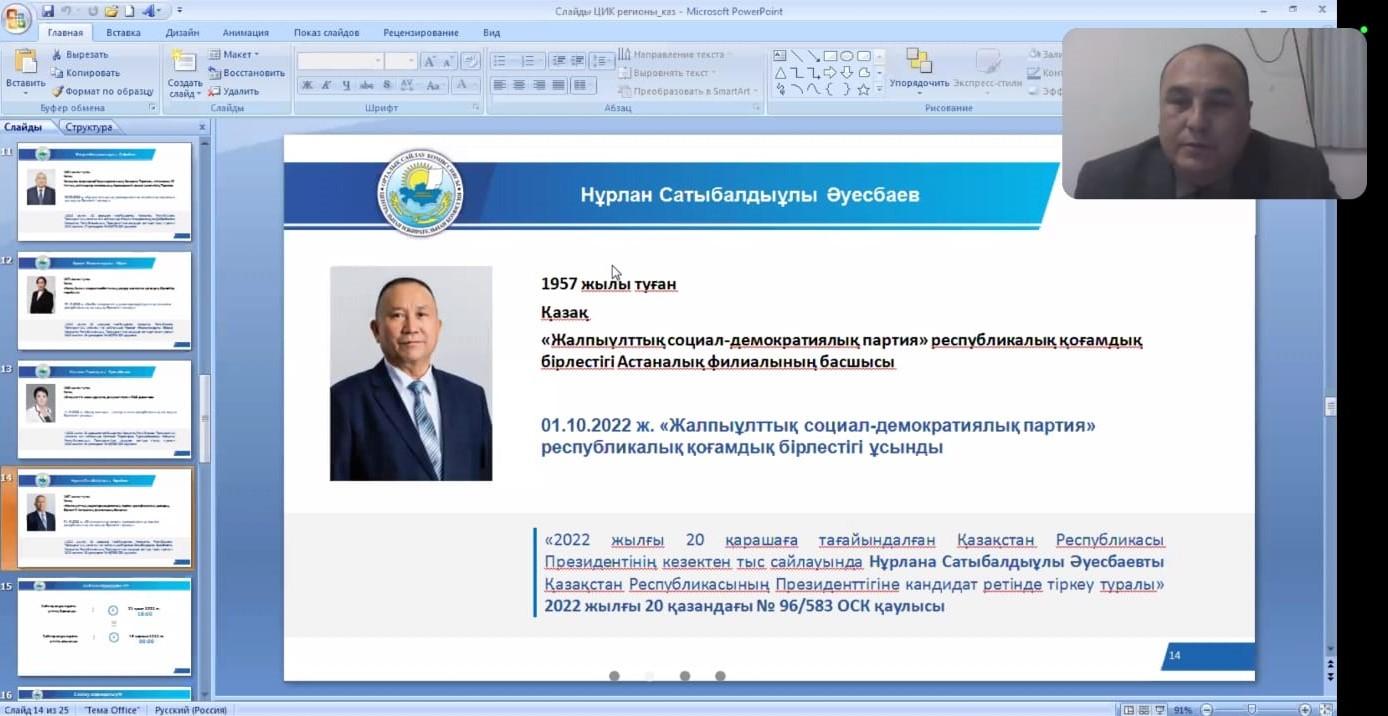Save the presentation from Quick Access toolbar
This screenshot has width=1388, height=716.
coord(48,12)
